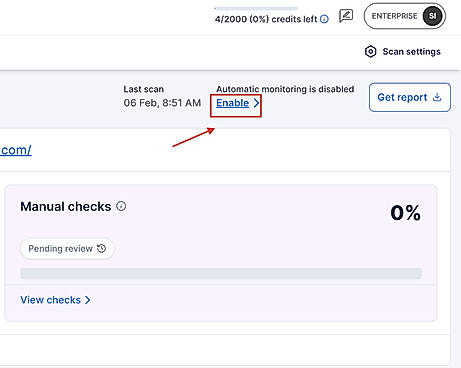Open the SI user avatar menu

pos(433,16)
